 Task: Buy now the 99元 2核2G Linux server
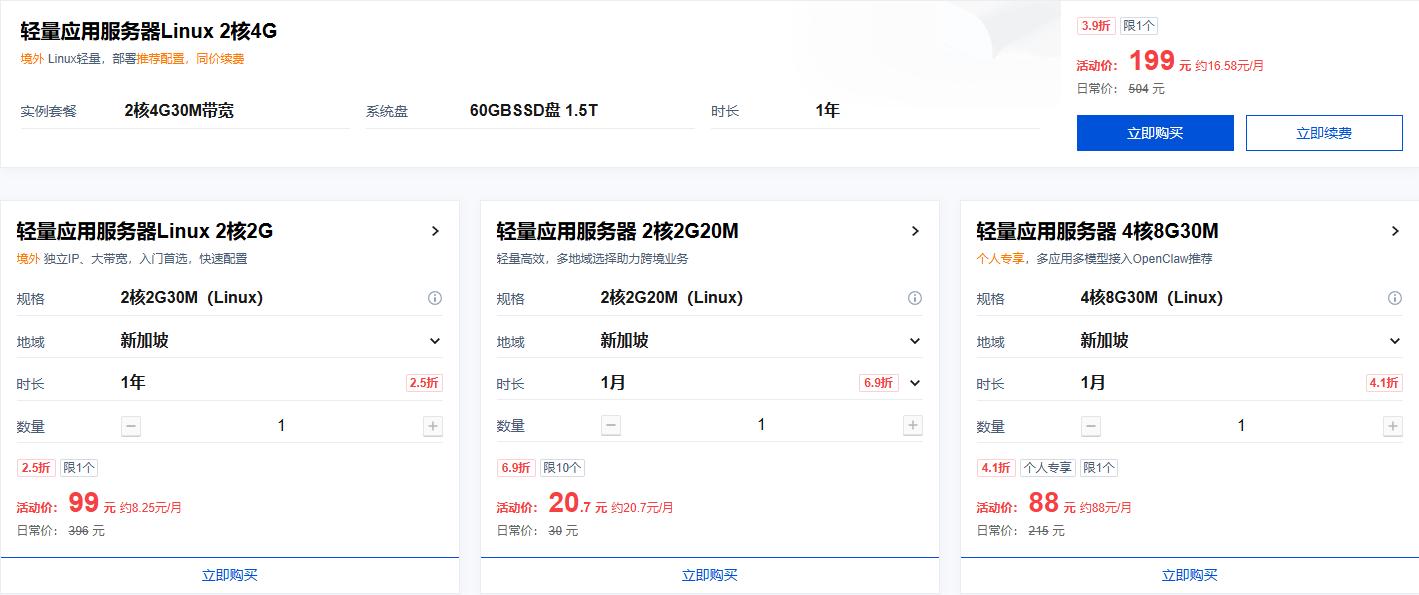230,575
